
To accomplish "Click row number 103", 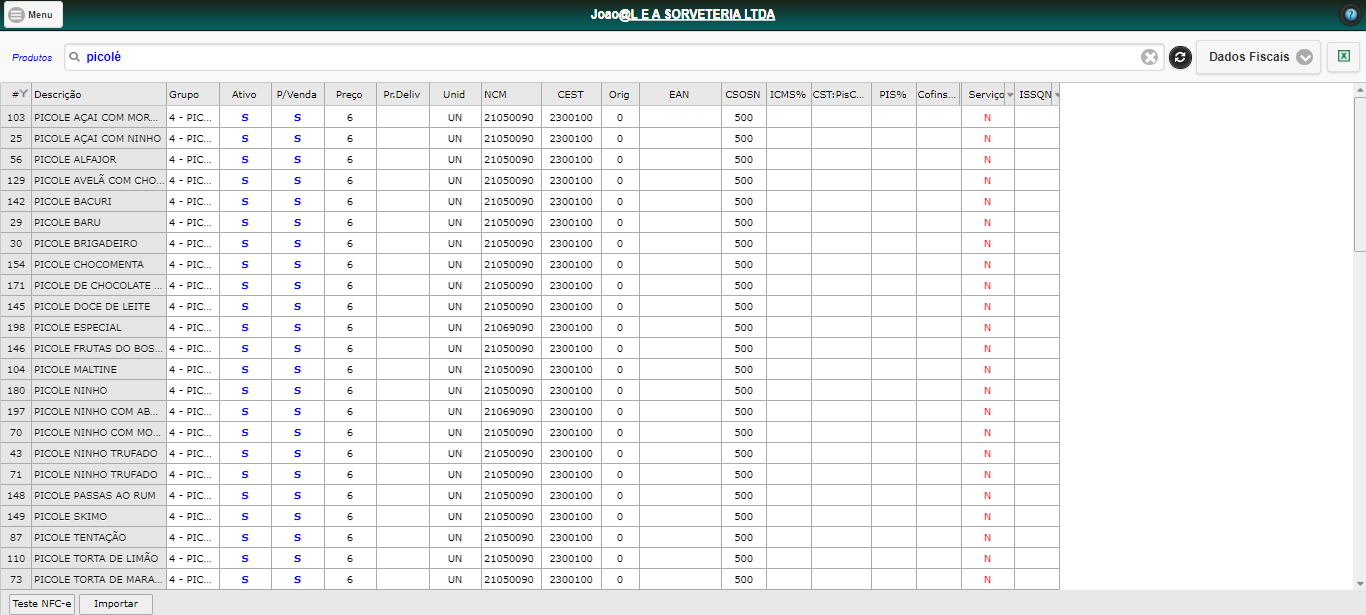I will [16, 117].
